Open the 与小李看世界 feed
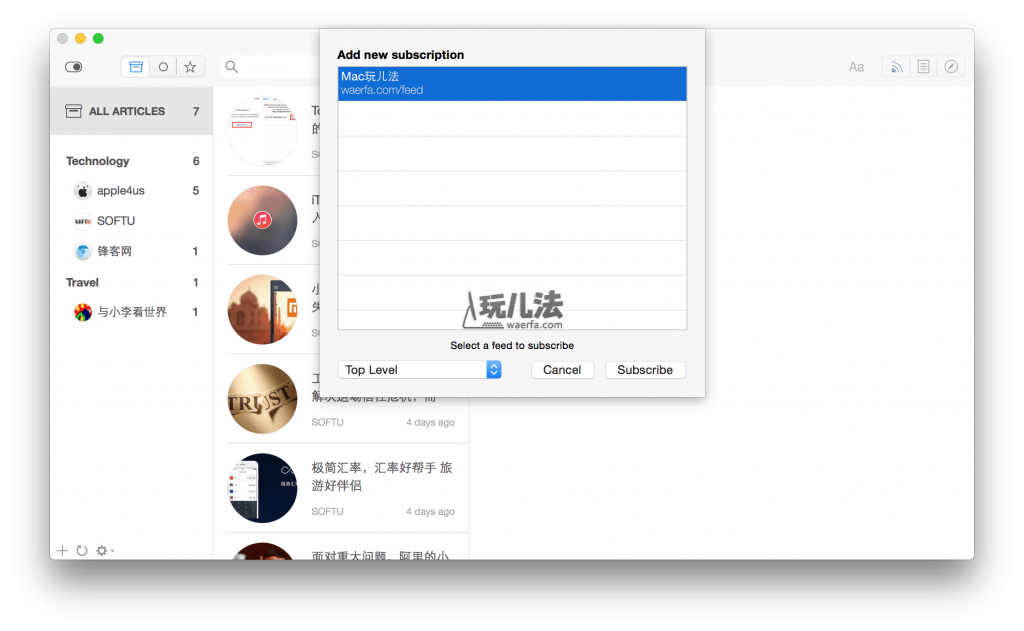This screenshot has height=631, width=1024. pyautogui.click(x=131, y=312)
